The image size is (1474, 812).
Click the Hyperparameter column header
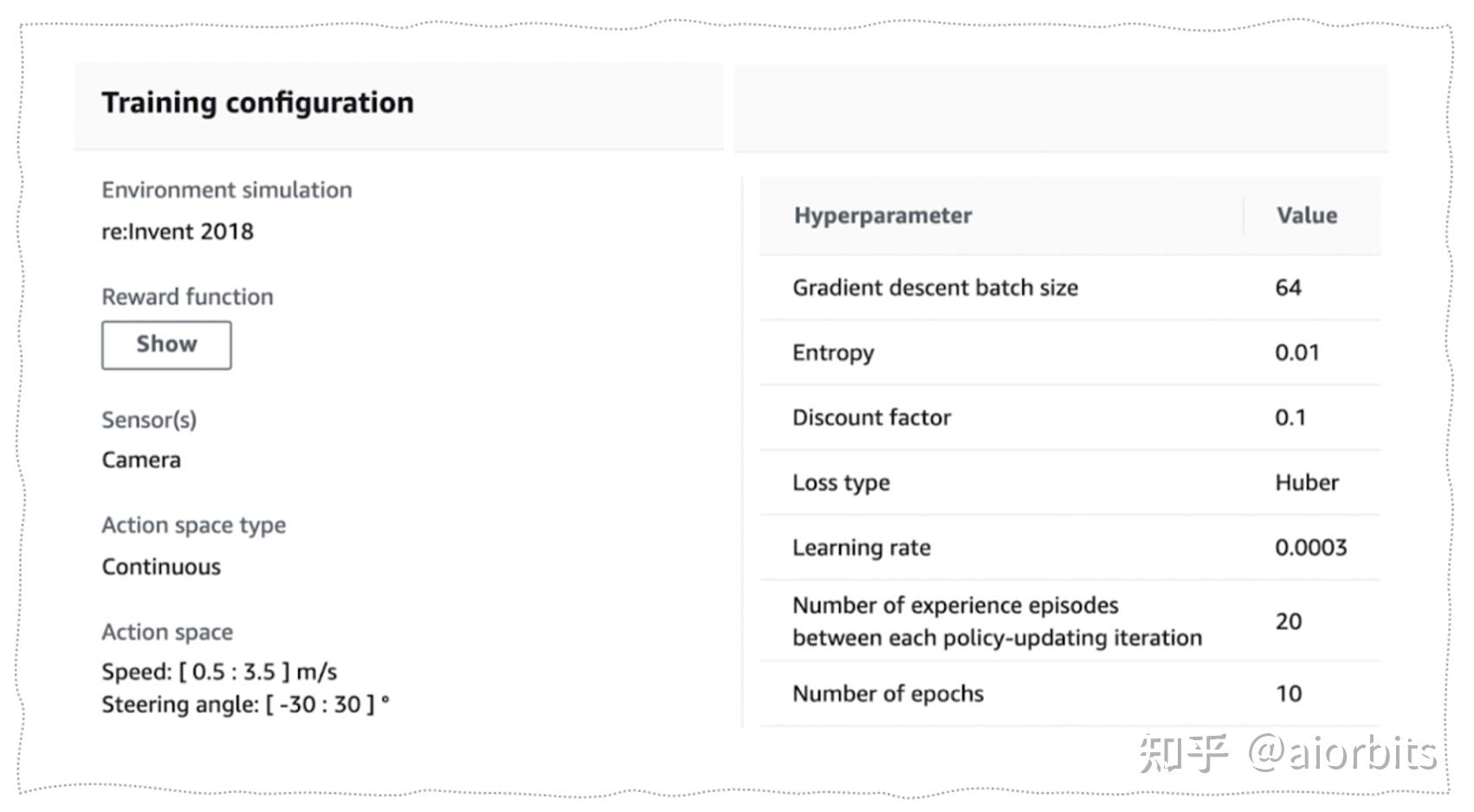pyautogui.click(x=882, y=216)
